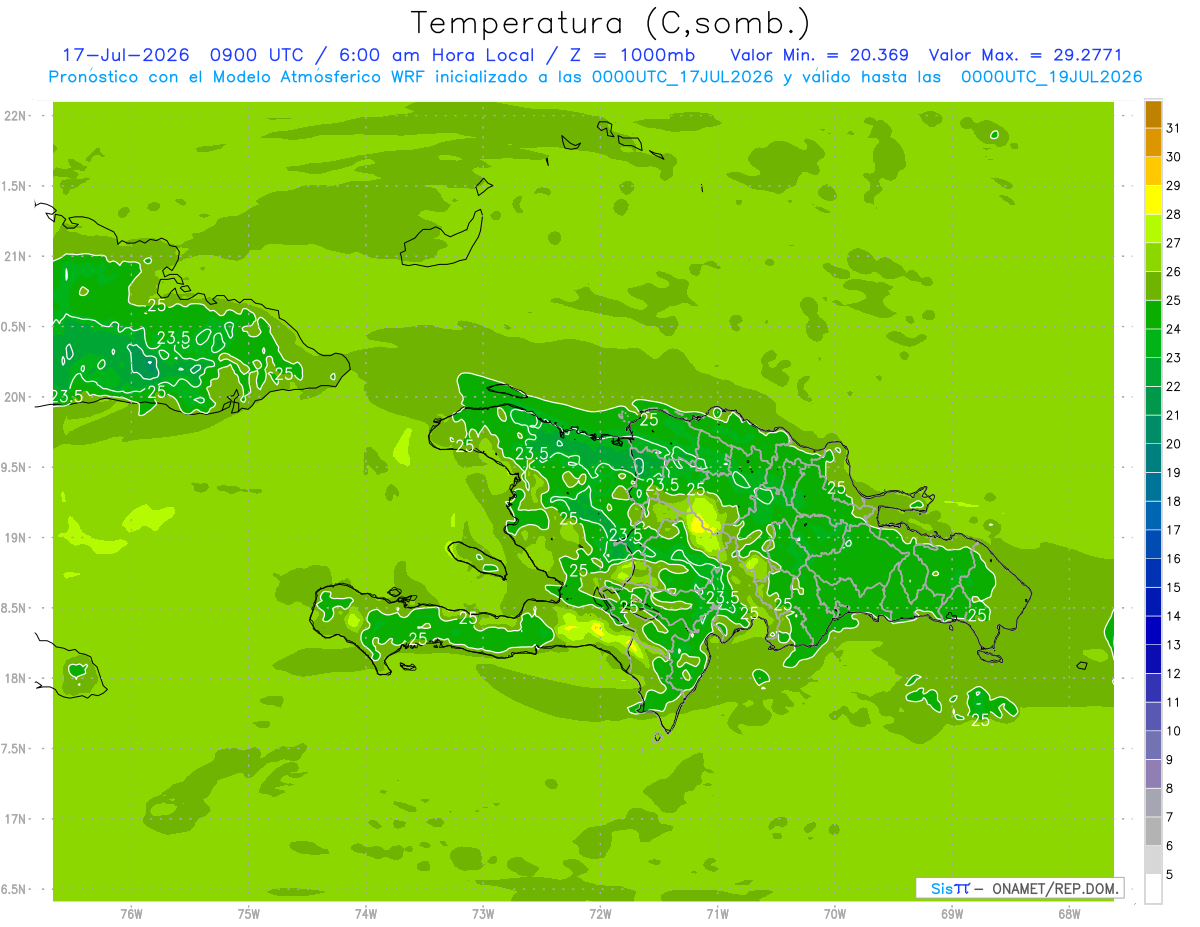
Task: Click the "12" legend scale value
Action: tap(1173, 674)
